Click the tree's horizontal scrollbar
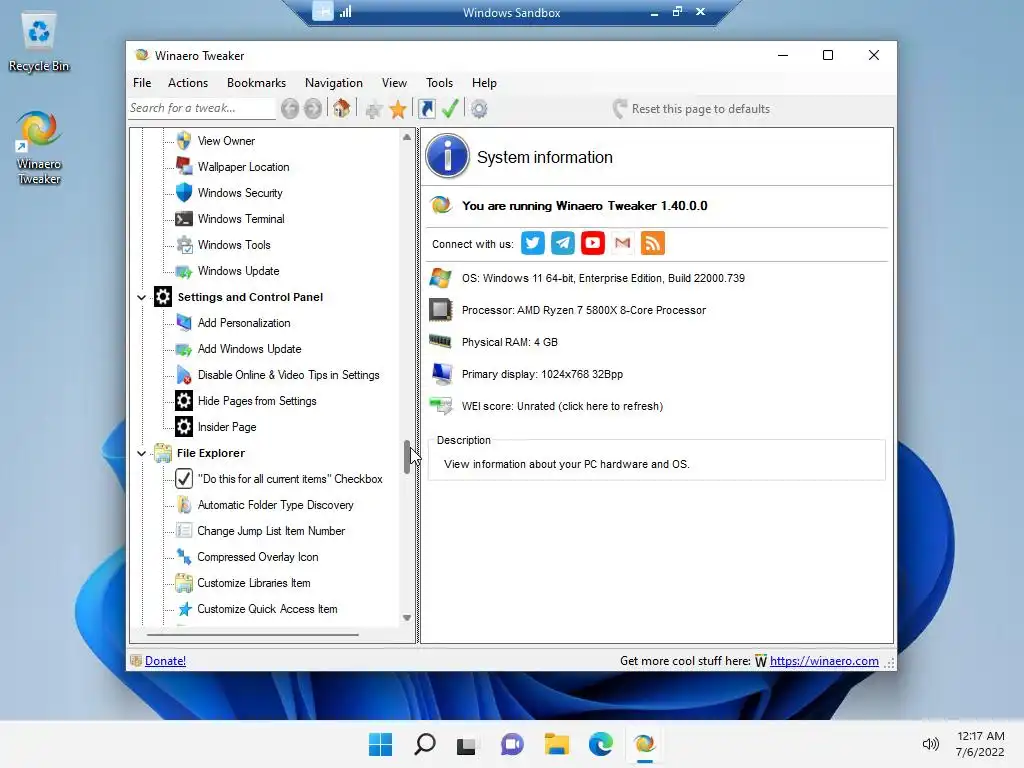The image size is (1024, 768). click(253, 634)
